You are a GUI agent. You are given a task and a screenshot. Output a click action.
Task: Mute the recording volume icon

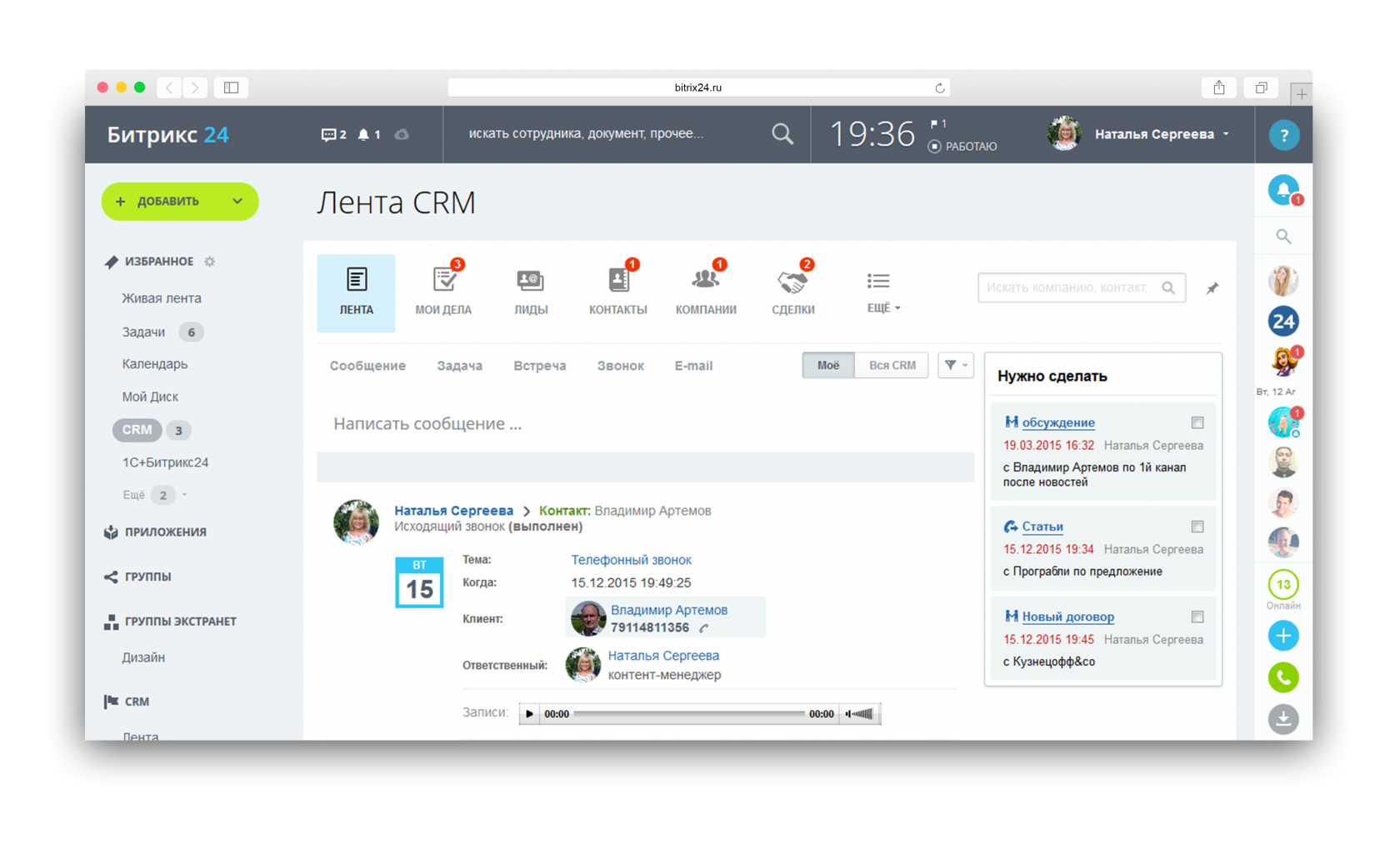tap(848, 714)
